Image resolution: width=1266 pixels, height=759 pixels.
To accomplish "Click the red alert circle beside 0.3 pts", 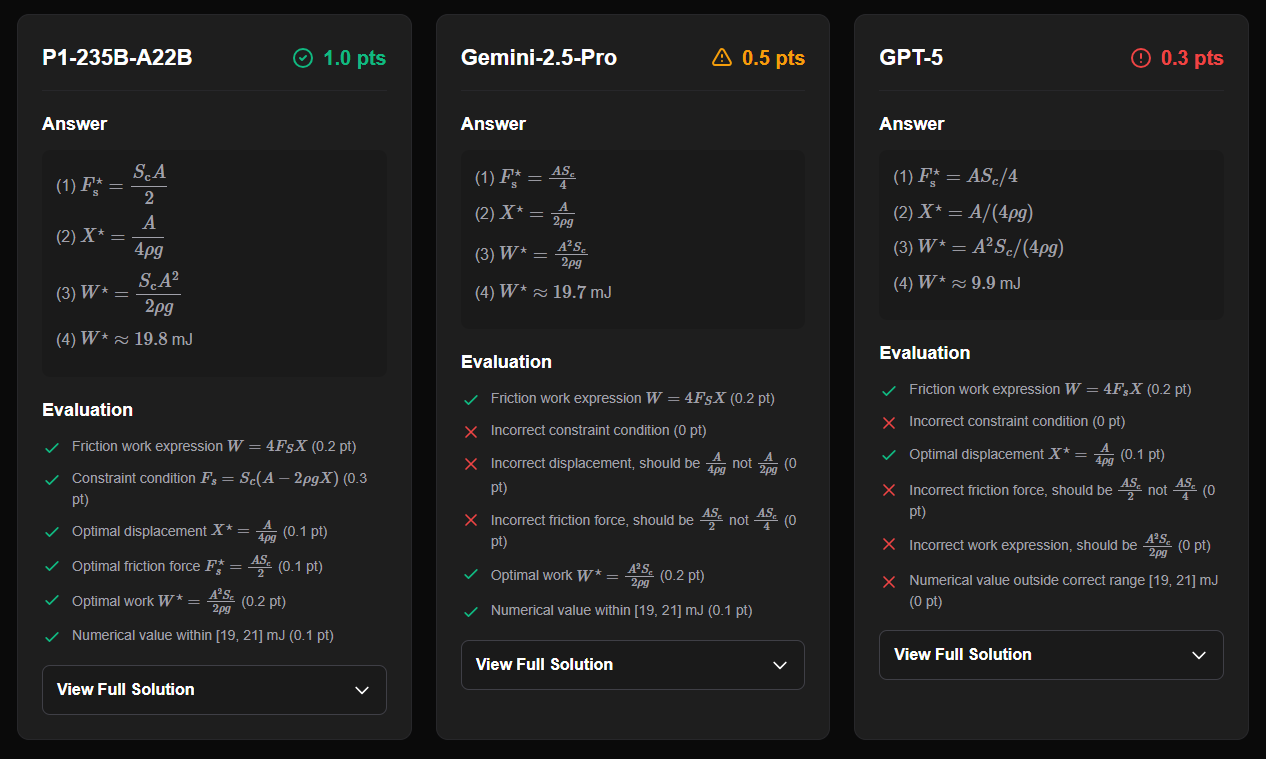I will [x=1141, y=59].
